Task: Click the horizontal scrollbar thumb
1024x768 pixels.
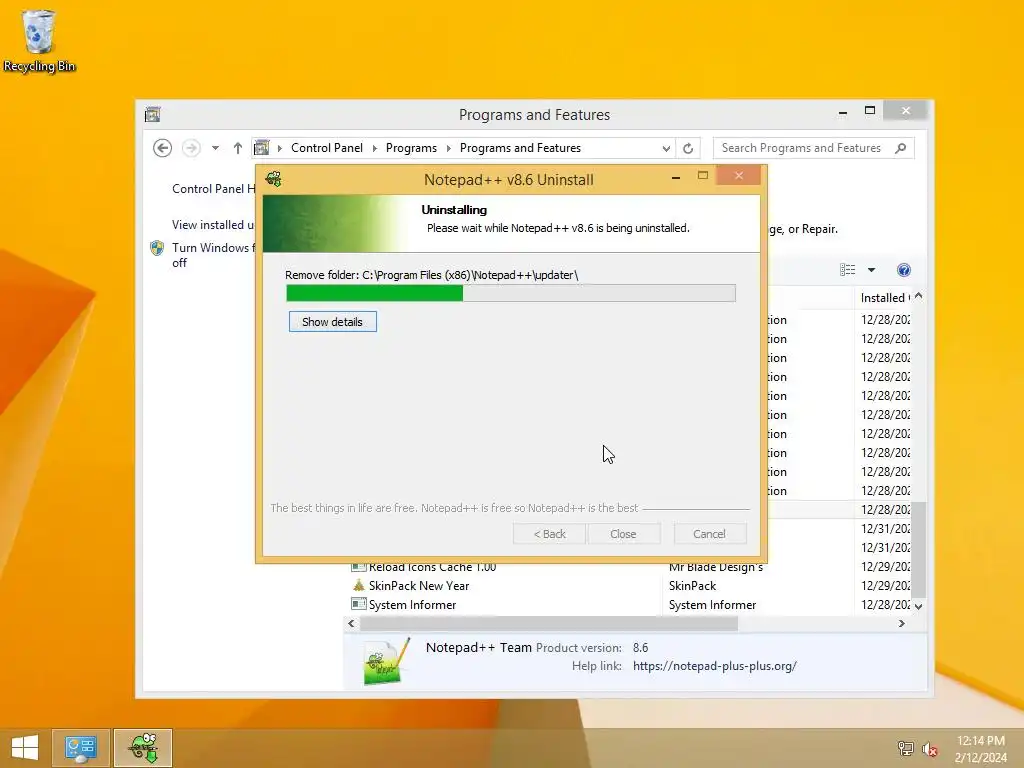Action: 549,624
